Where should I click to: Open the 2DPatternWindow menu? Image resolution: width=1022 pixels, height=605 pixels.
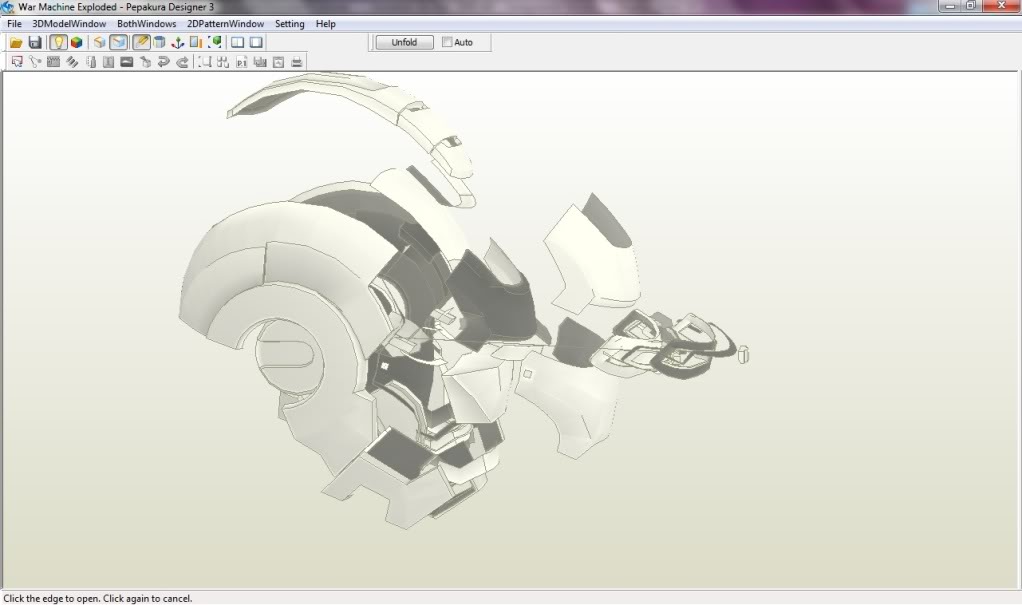pos(226,24)
